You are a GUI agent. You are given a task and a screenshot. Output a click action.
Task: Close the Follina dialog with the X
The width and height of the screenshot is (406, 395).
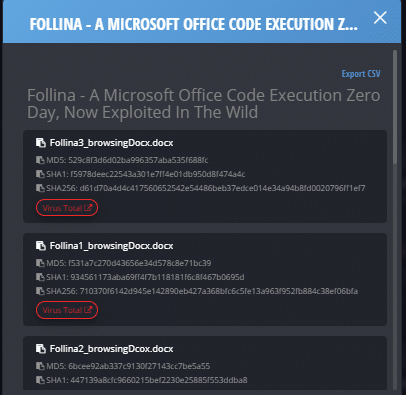(x=380, y=18)
